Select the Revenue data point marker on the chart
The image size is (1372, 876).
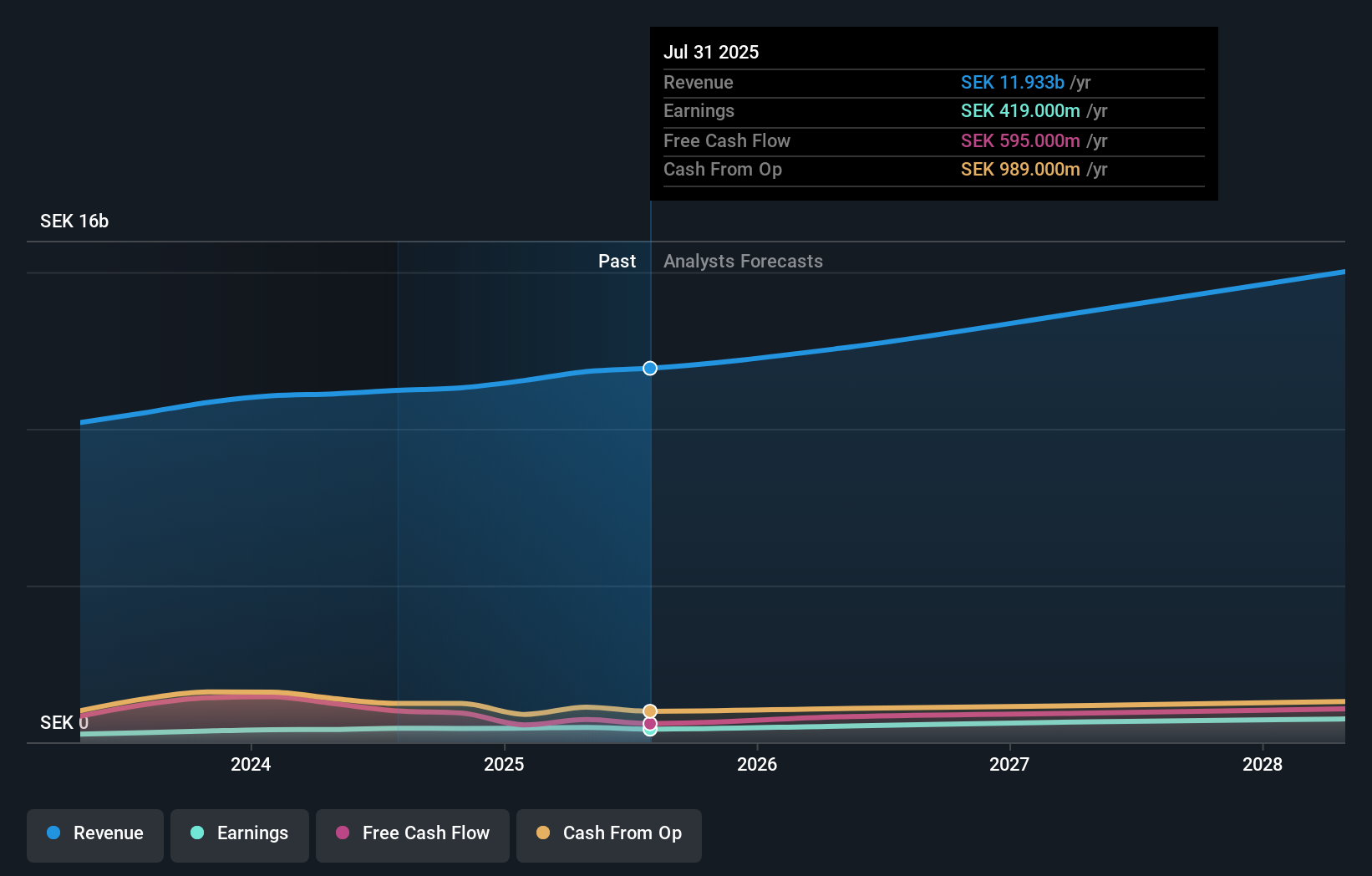coord(649,368)
